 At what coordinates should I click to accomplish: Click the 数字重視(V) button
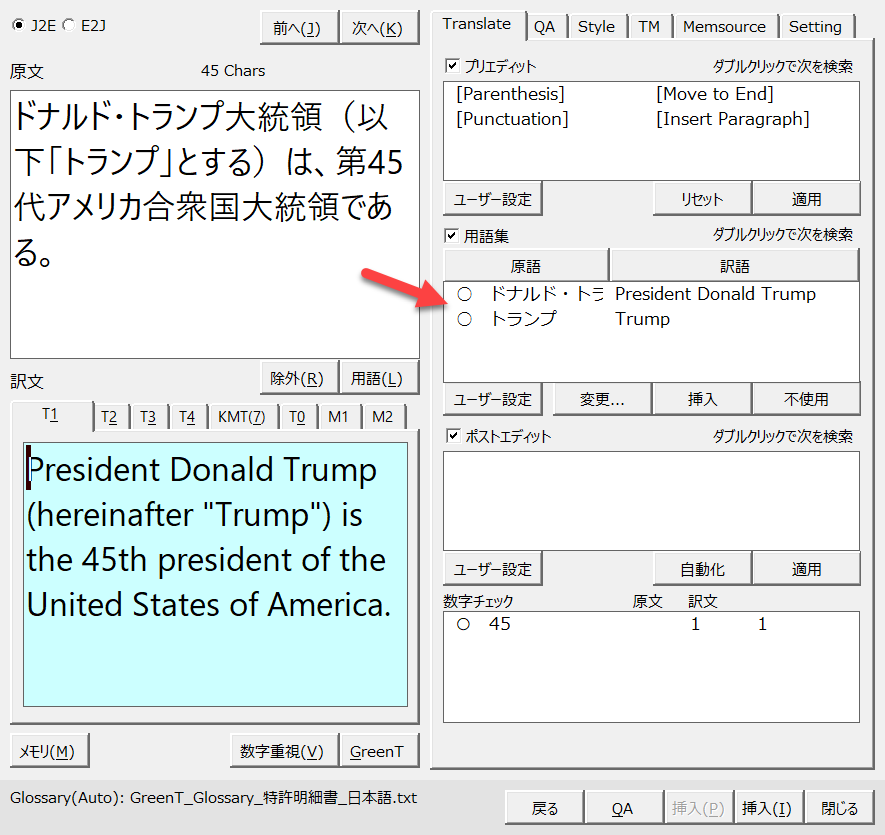click(x=282, y=751)
